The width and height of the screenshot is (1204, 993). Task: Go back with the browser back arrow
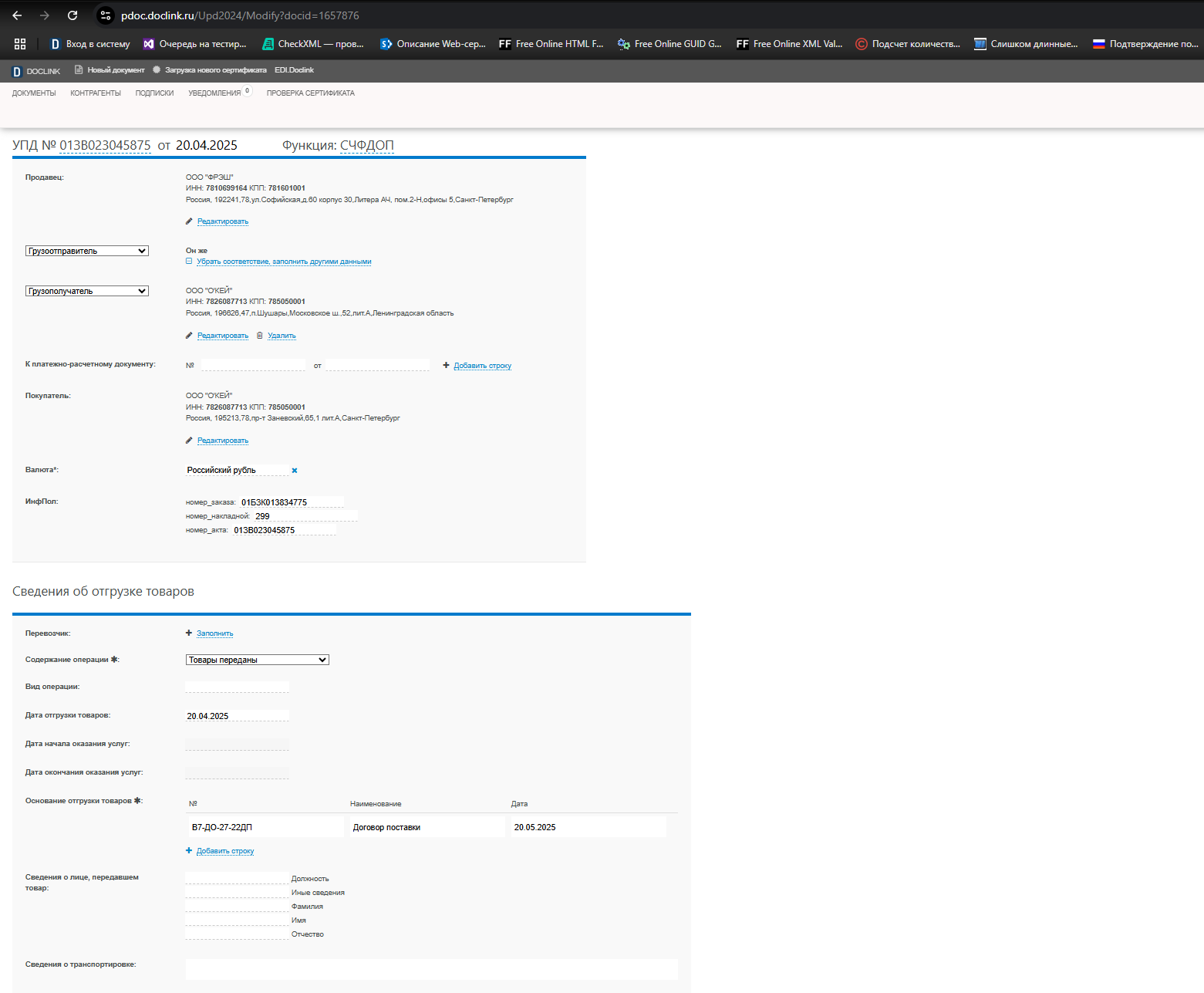pos(17,15)
